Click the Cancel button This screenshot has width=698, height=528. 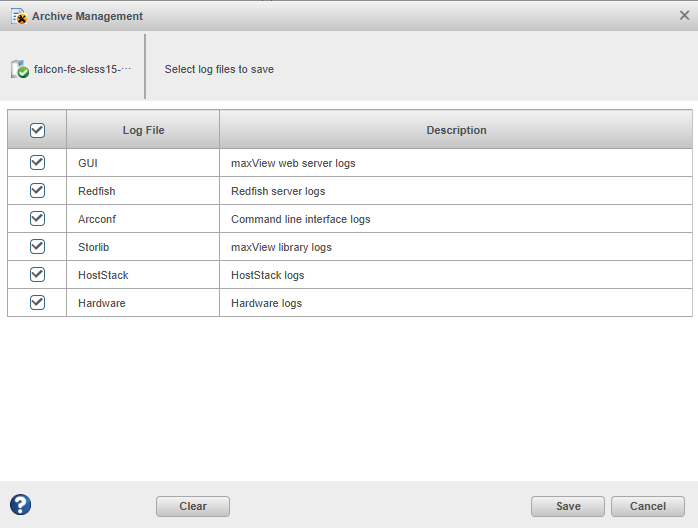[x=647, y=506]
